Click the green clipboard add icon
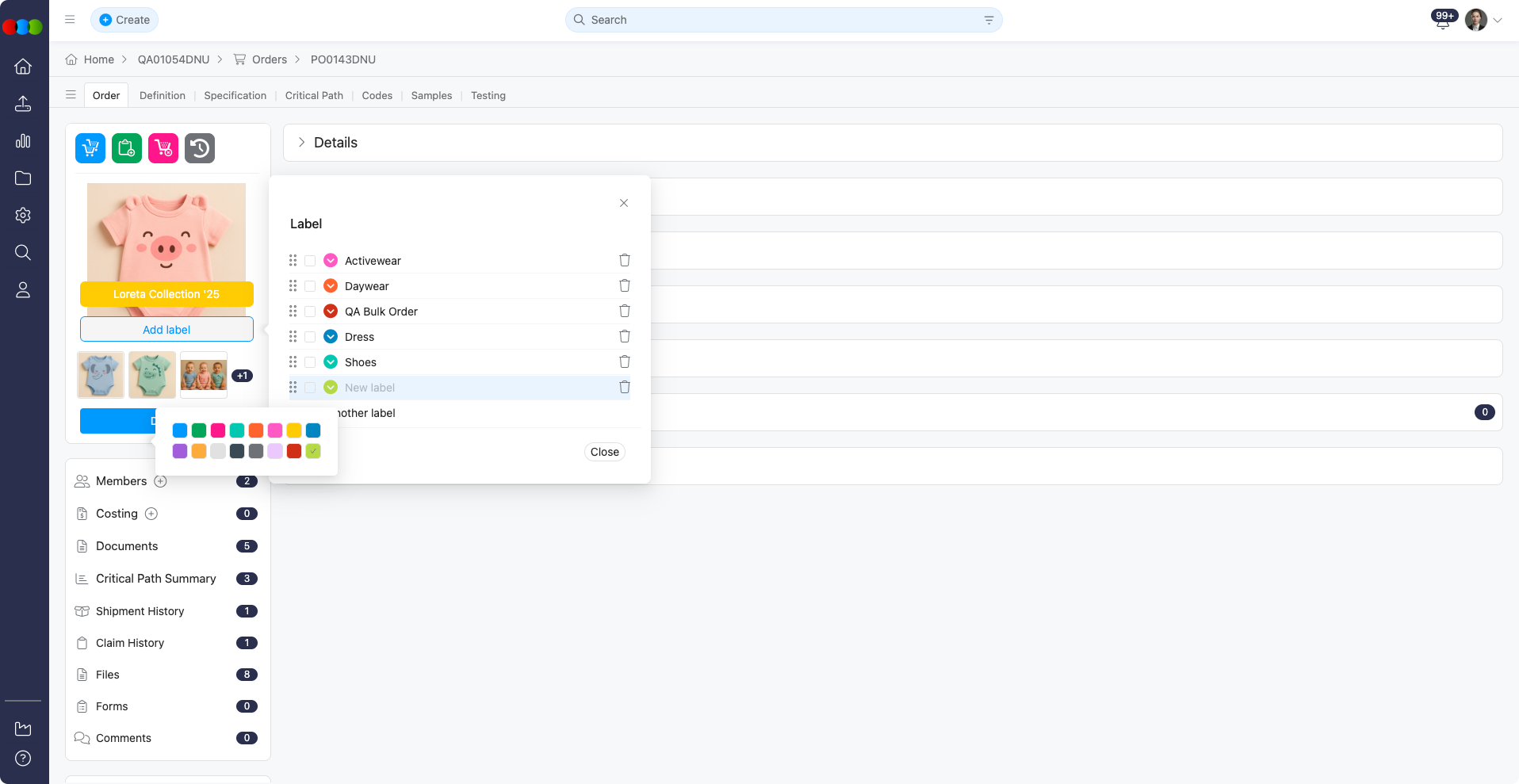This screenshot has height=784, width=1519. (x=127, y=148)
